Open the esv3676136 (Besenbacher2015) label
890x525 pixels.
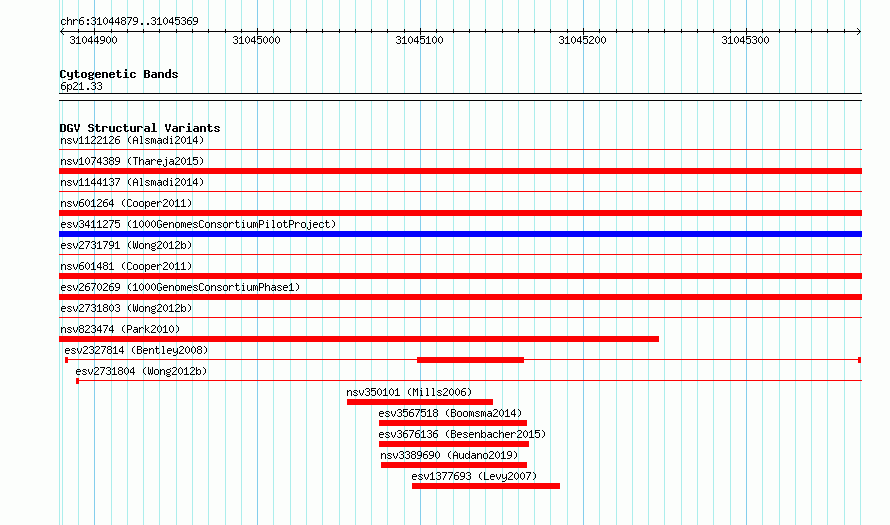click(462, 434)
